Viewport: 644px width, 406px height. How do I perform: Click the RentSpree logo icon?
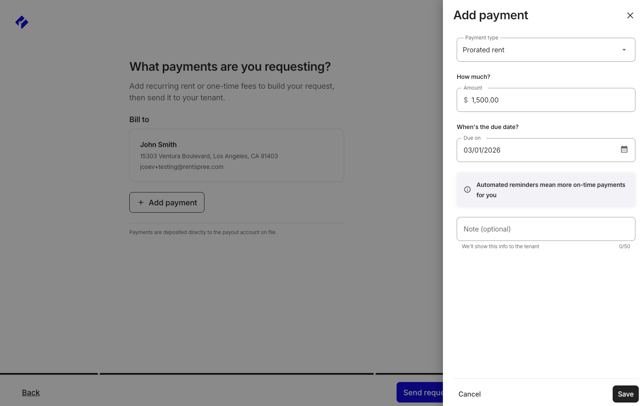(22, 22)
